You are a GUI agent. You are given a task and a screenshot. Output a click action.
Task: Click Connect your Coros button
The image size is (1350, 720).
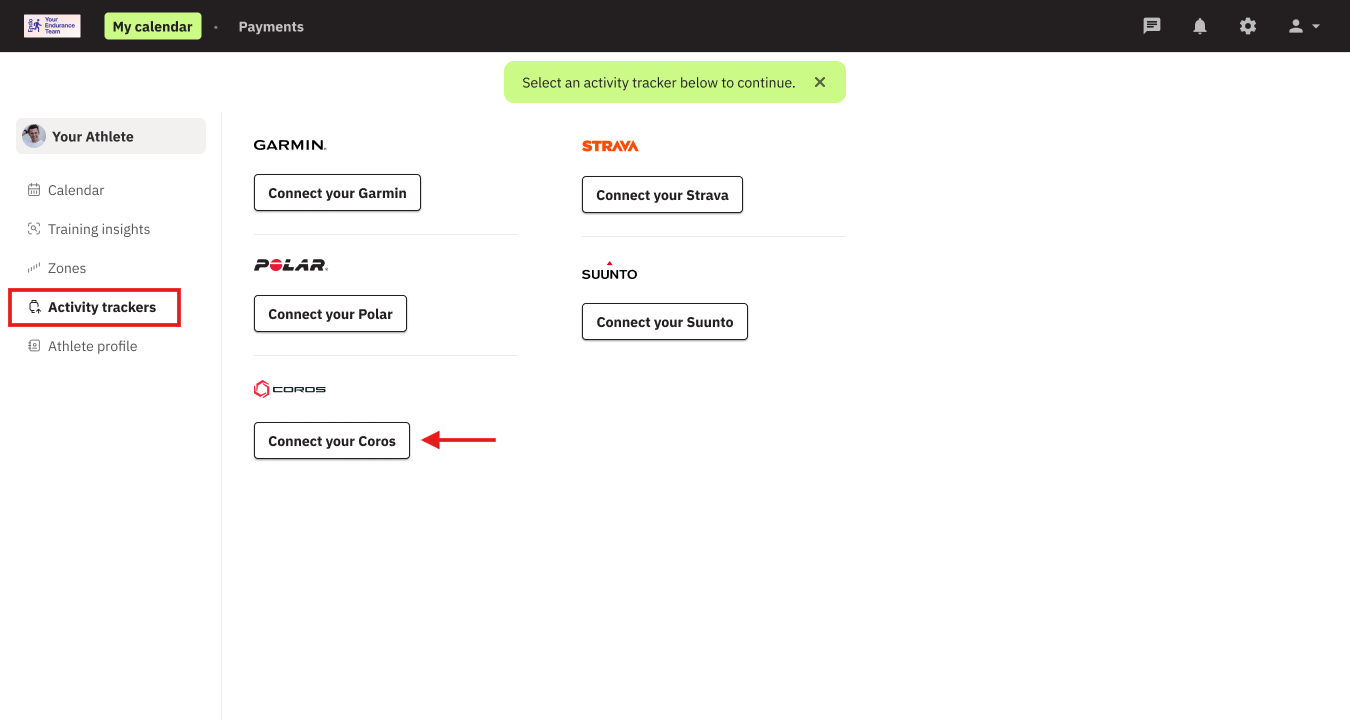point(332,441)
